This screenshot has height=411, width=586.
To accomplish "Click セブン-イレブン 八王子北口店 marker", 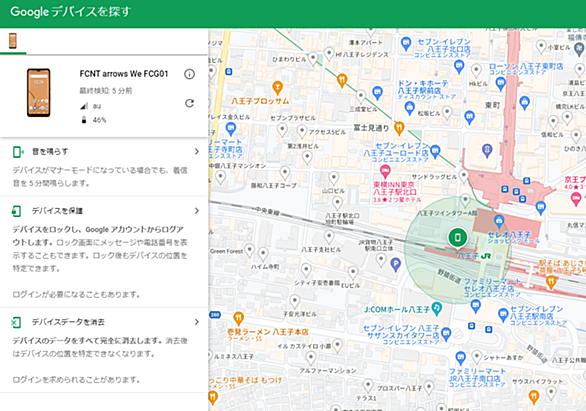I will [406, 44].
